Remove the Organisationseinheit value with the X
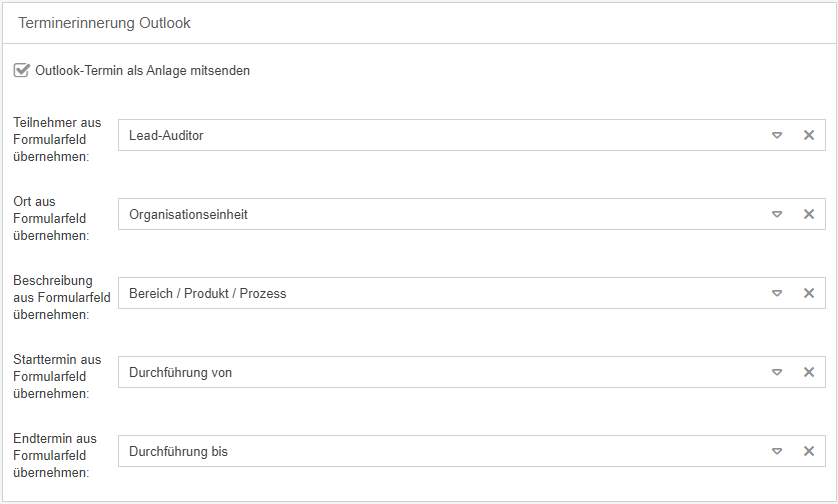The image size is (838, 504). click(809, 214)
